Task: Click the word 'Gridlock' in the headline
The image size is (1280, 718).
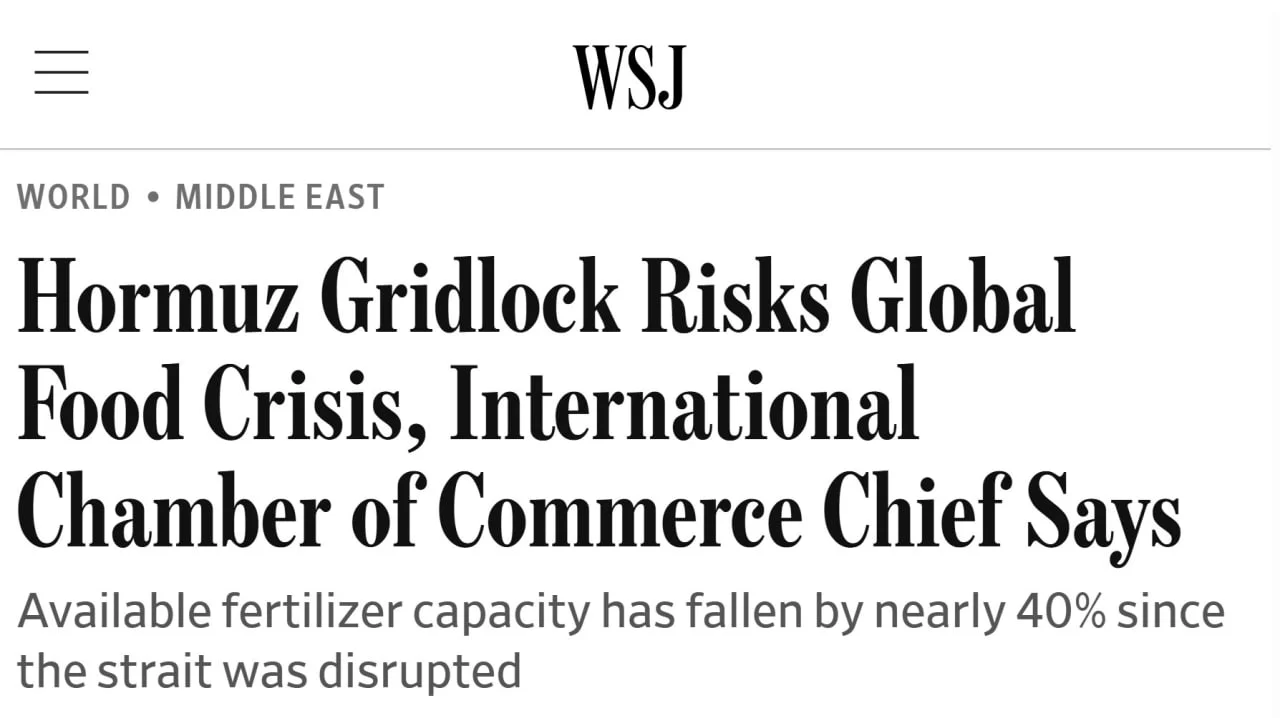Action: pos(470,296)
